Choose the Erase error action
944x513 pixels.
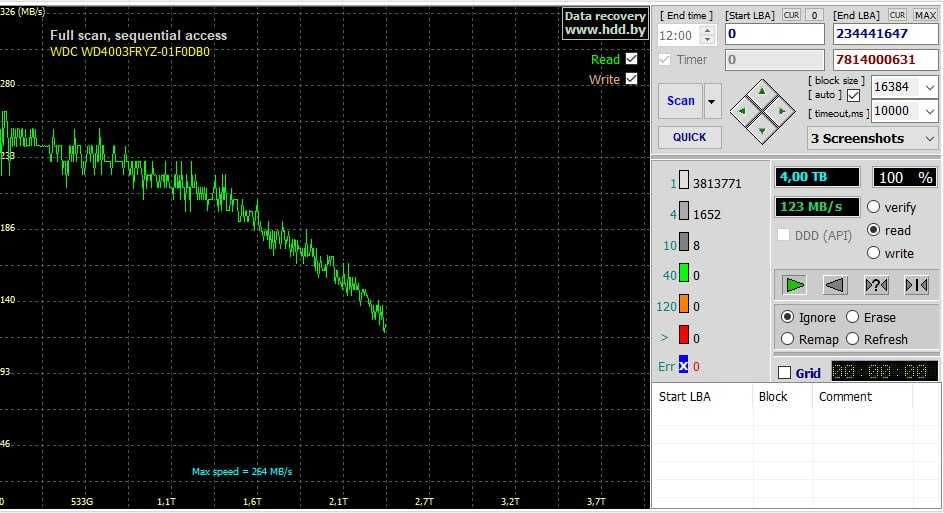[852, 317]
